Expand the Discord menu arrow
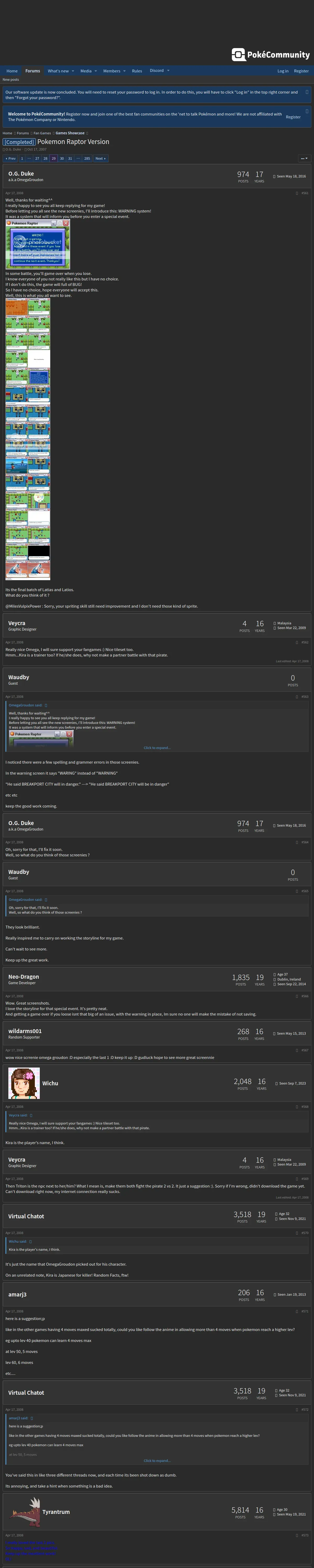The image size is (314, 1568). (168, 71)
